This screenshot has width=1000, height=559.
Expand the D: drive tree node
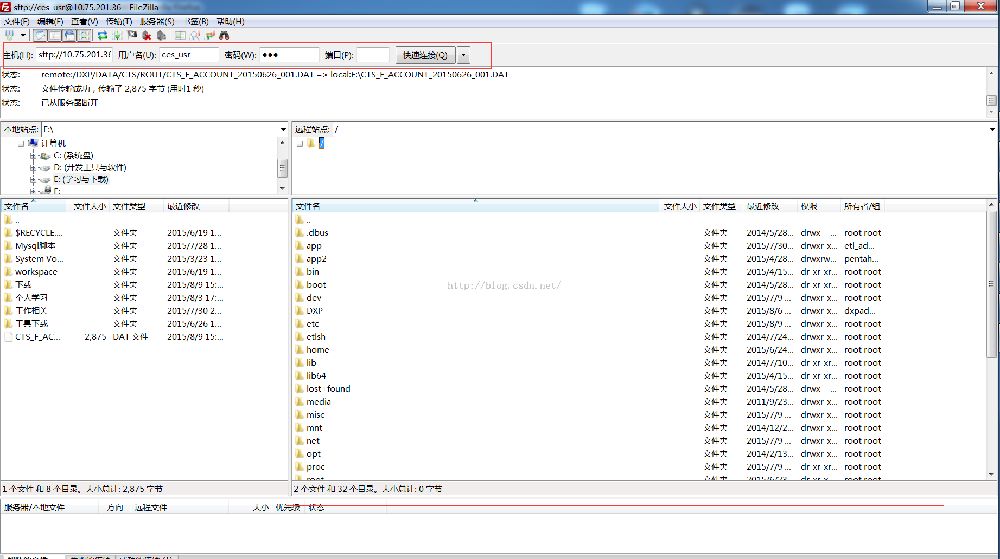tap(32, 168)
